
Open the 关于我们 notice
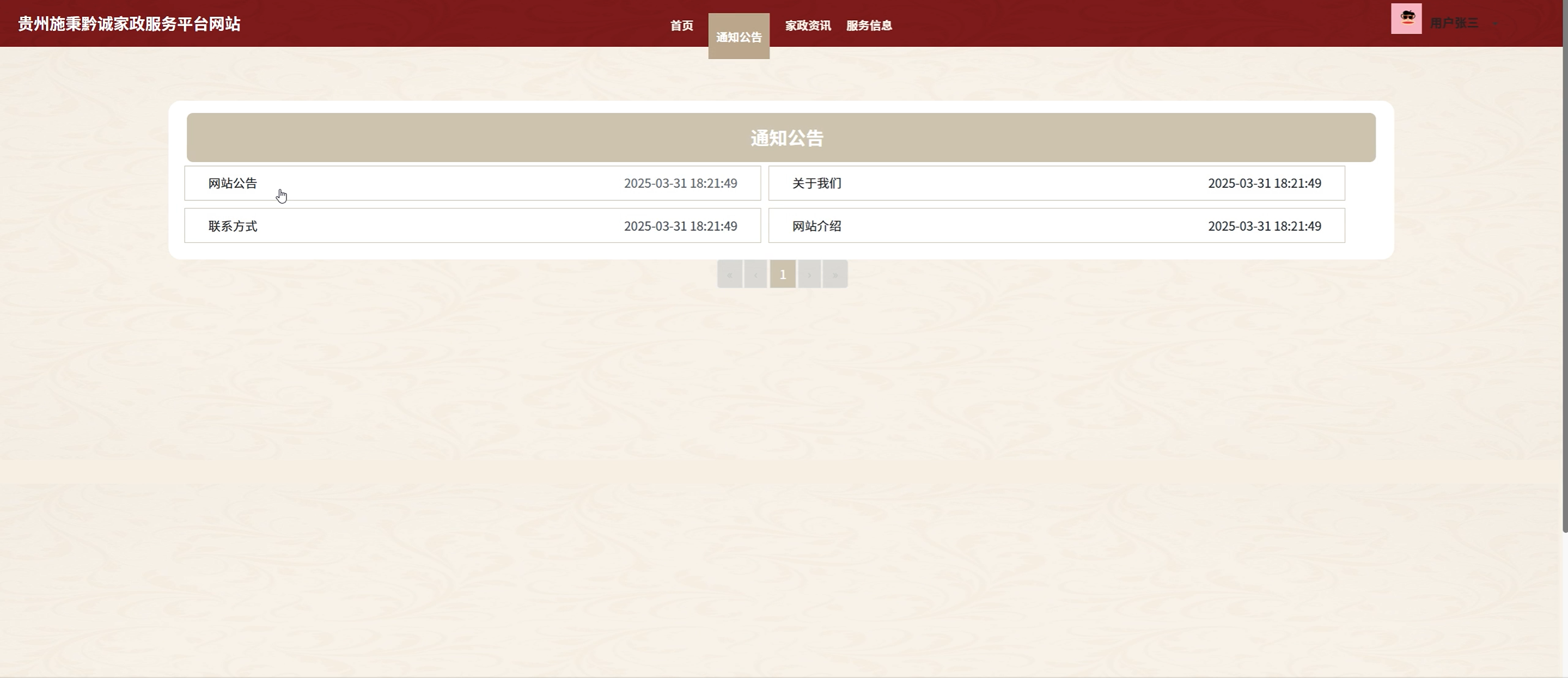pyautogui.click(x=816, y=183)
